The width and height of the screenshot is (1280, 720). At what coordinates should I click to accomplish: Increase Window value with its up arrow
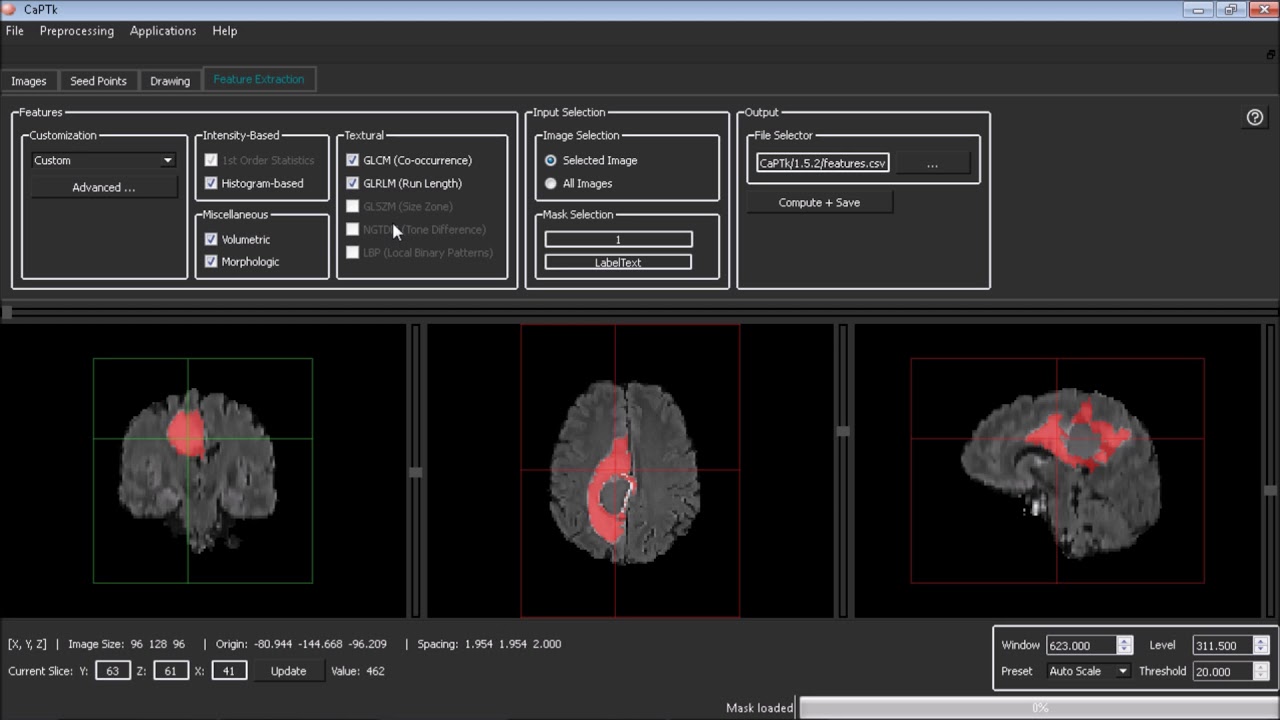1124,641
